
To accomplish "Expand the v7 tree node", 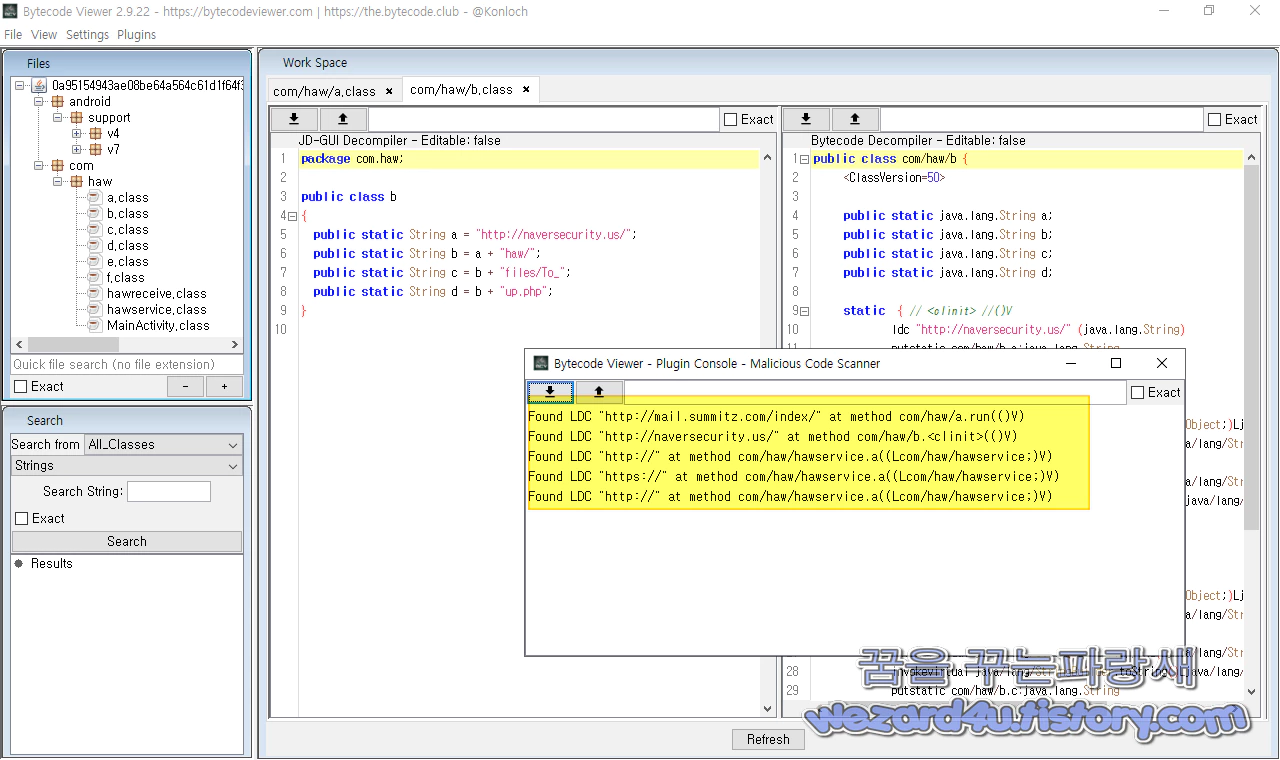I will pyautogui.click(x=77, y=150).
